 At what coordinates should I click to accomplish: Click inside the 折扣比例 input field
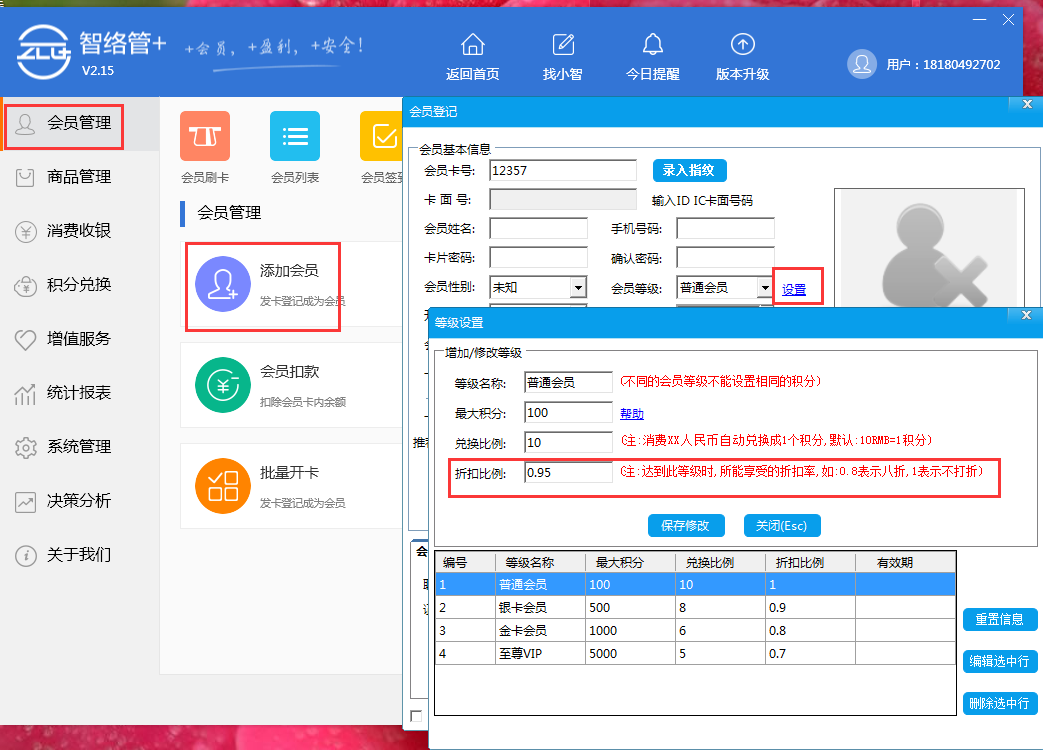tap(567, 471)
